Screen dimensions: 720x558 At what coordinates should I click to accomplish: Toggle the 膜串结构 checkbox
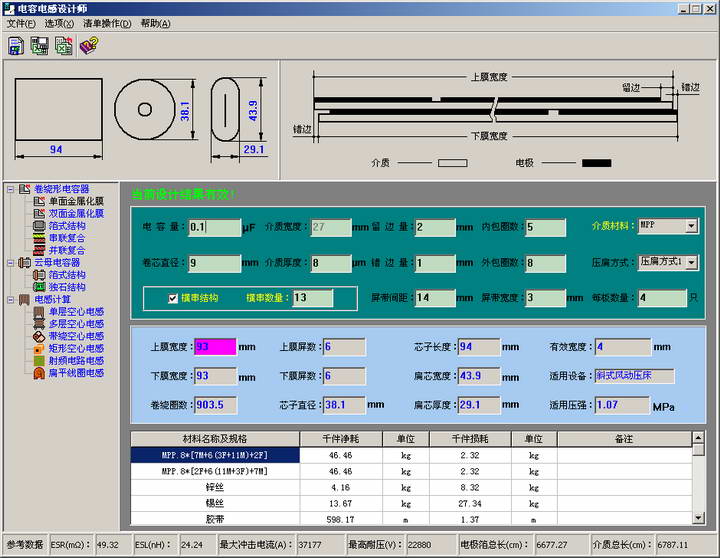(173, 298)
